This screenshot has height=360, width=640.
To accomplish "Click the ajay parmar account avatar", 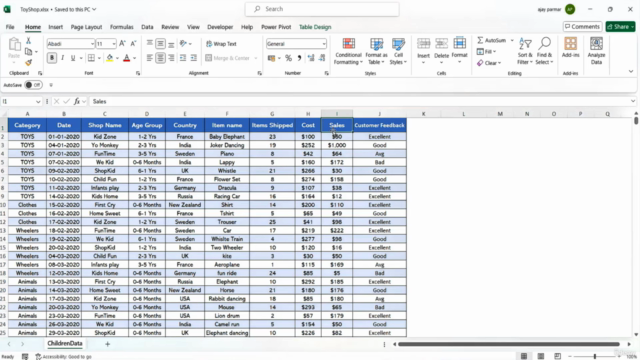I will pyautogui.click(x=570, y=9).
